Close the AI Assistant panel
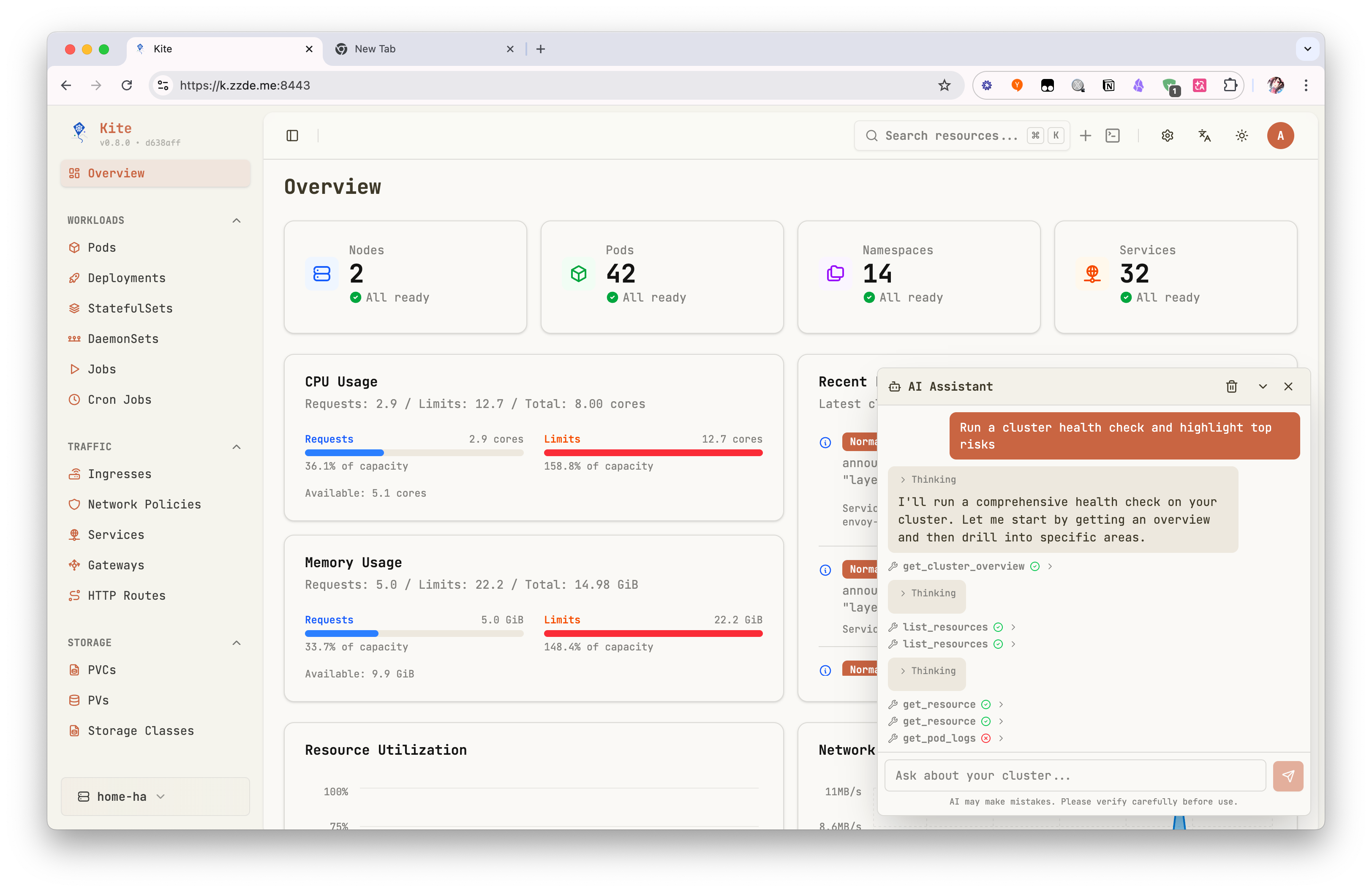 point(1288,386)
